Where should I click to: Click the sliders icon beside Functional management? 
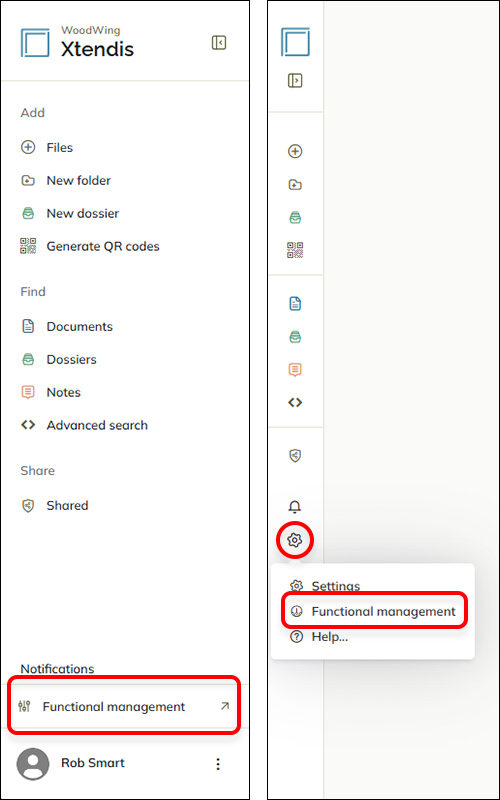point(24,707)
